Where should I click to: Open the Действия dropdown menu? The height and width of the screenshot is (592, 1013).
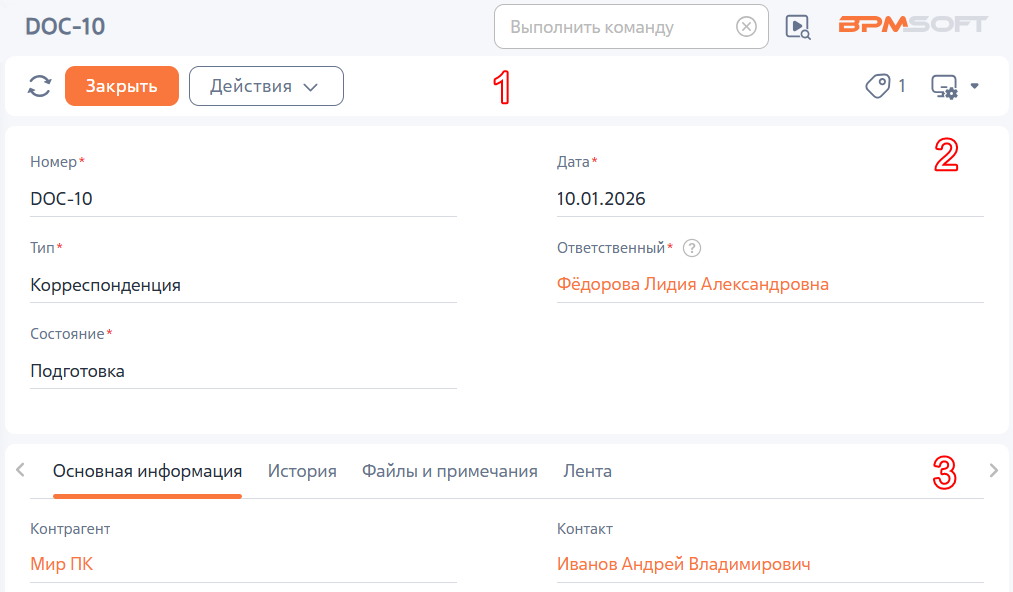coord(266,86)
